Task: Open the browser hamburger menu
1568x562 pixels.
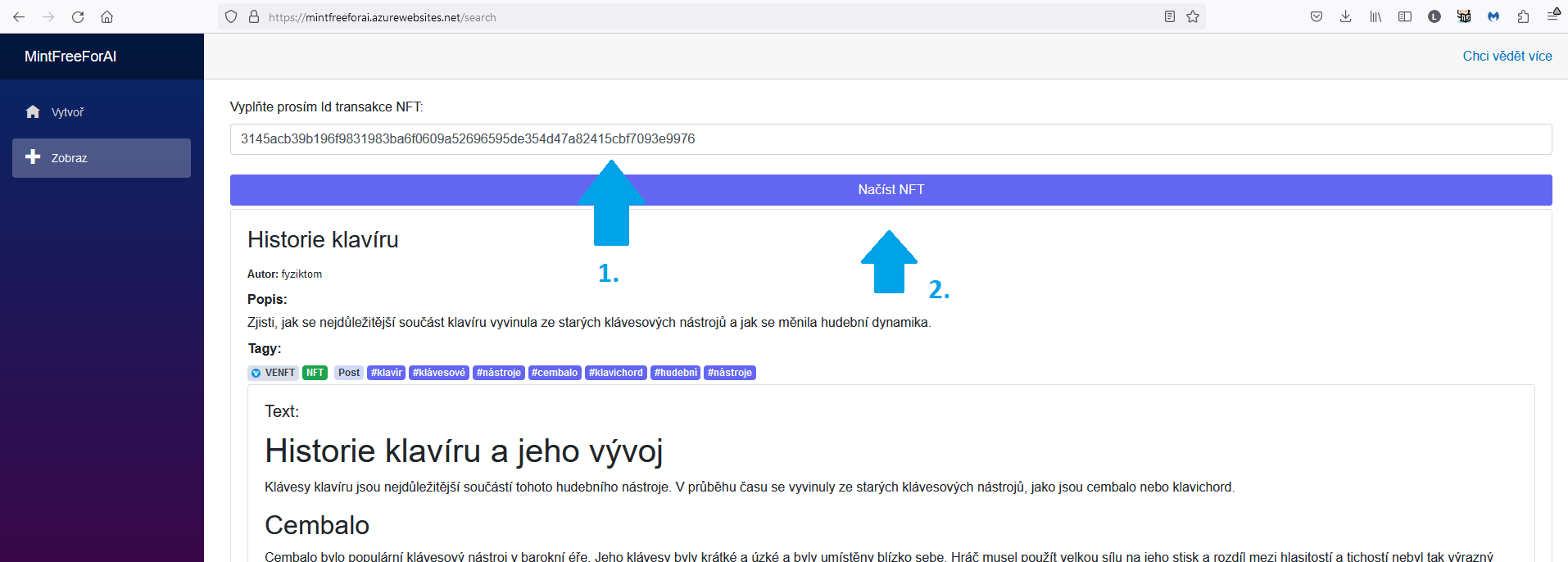Action: 1552,16
